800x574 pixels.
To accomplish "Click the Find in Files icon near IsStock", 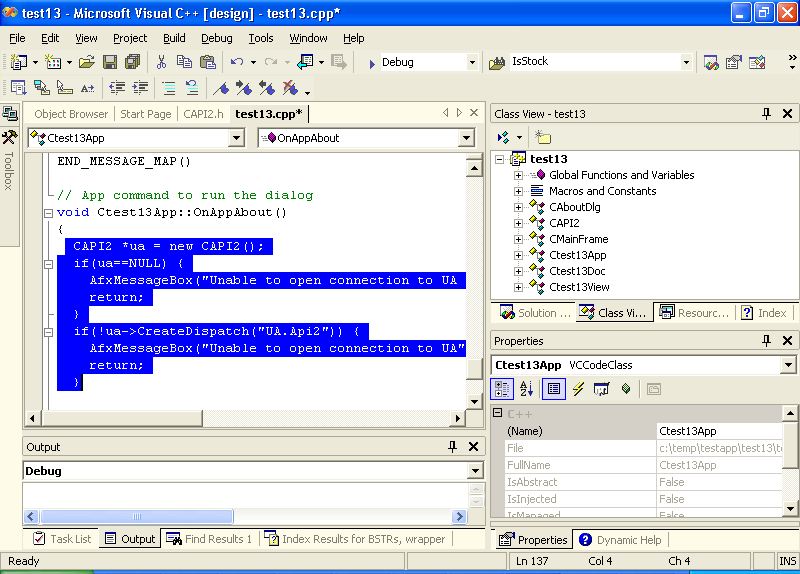I will coord(497,63).
